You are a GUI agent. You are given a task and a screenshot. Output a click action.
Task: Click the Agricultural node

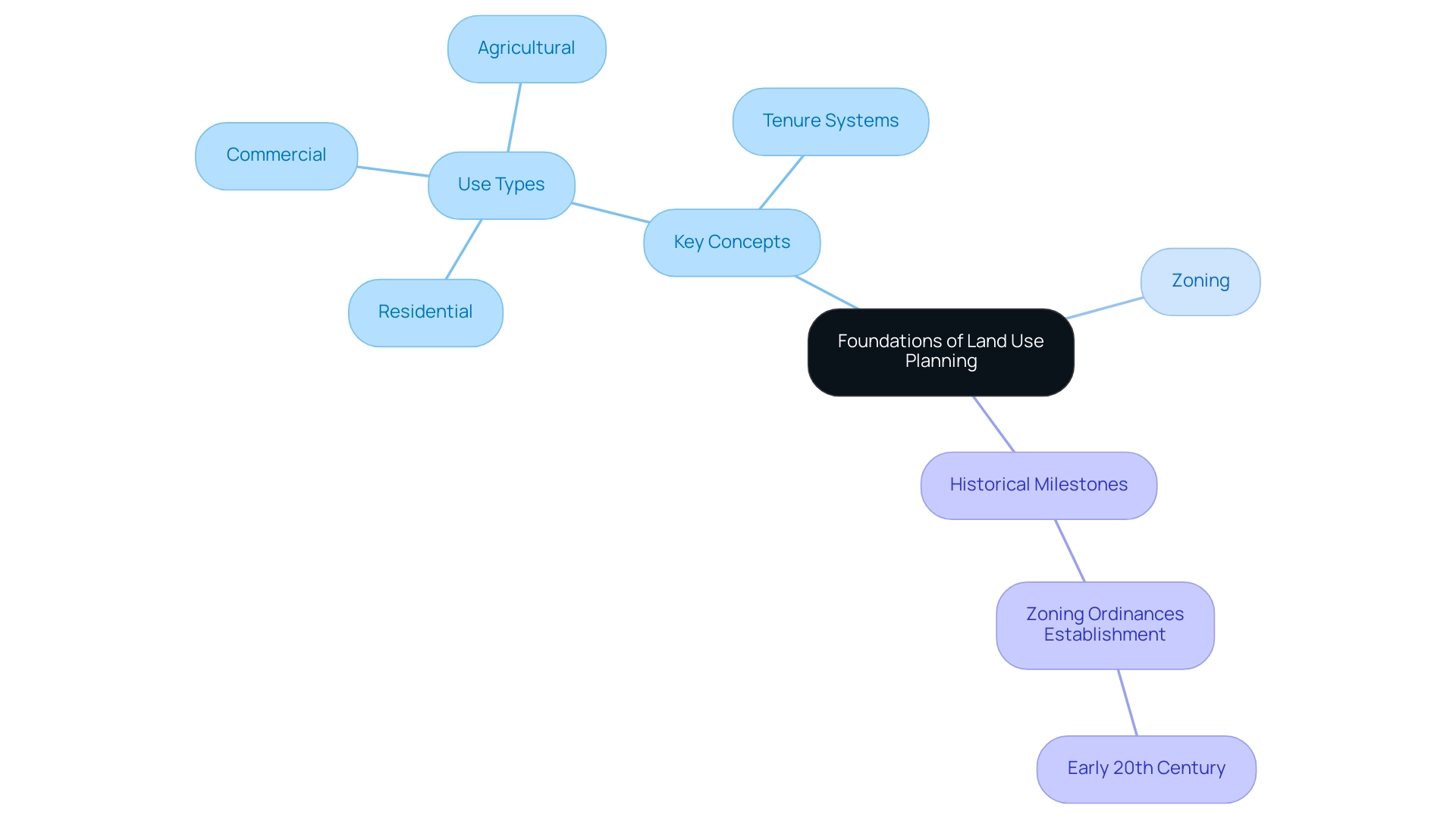[526, 47]
